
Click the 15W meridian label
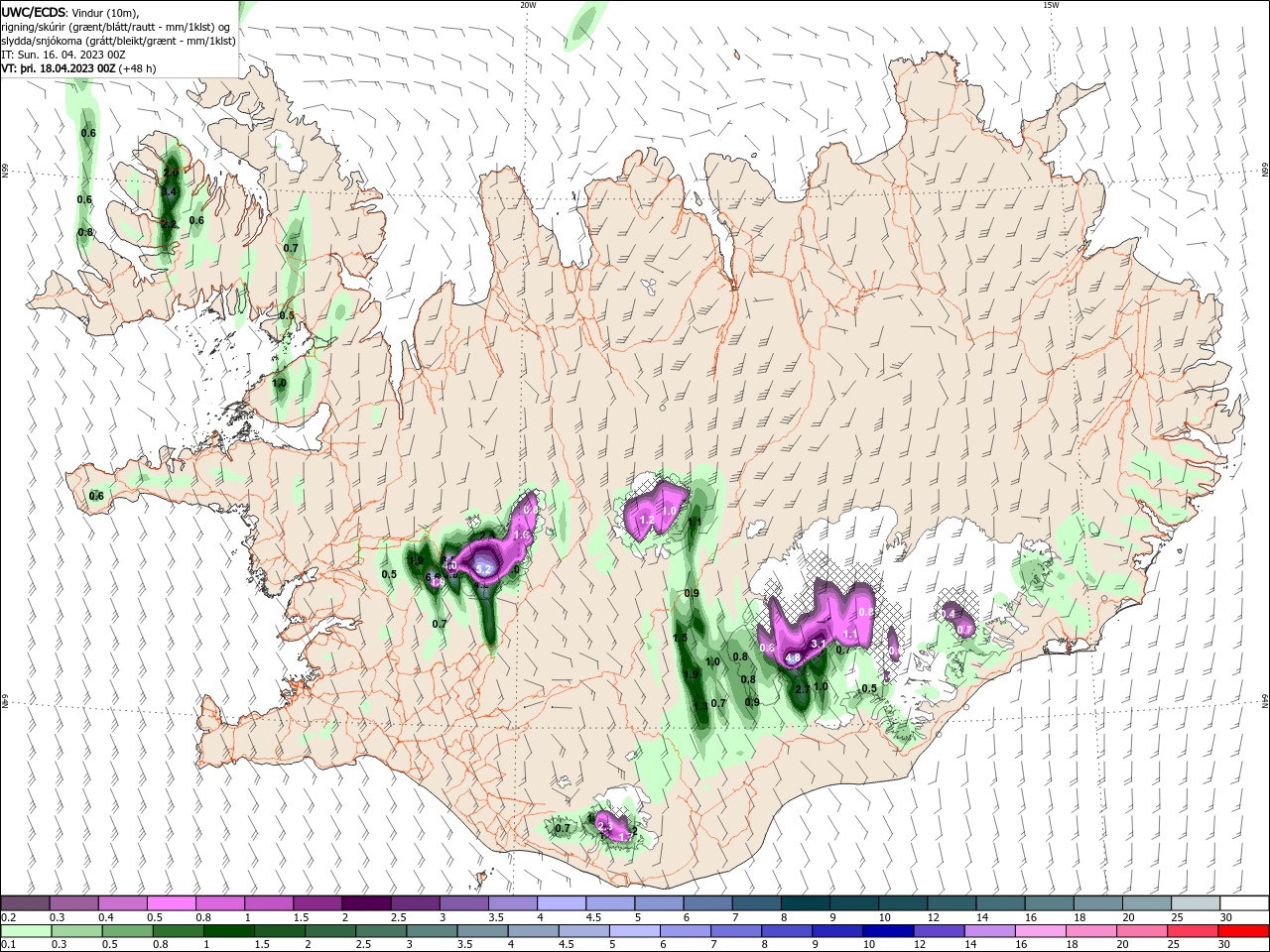tap(1051, 5)
